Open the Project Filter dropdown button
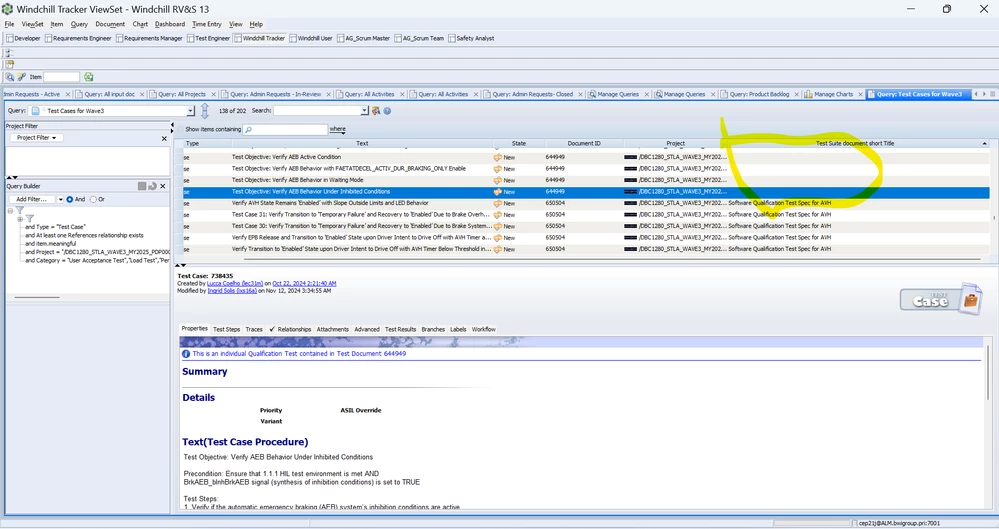 36,138
